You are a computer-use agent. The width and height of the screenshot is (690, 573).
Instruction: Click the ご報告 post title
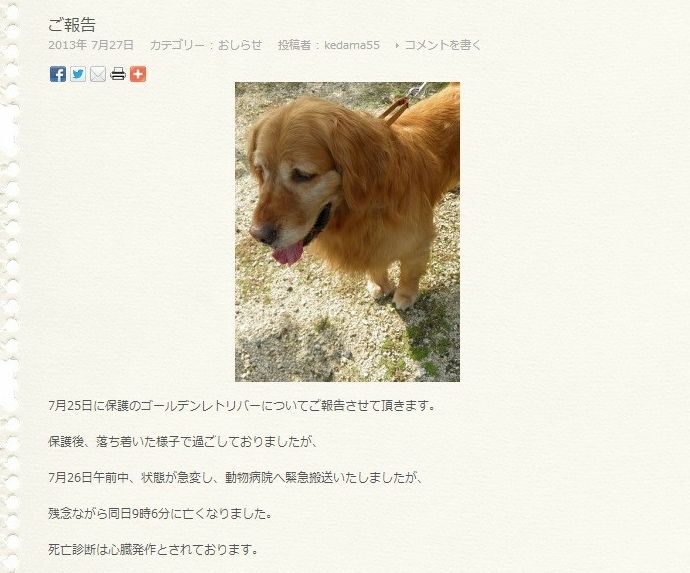coord(72,25)
